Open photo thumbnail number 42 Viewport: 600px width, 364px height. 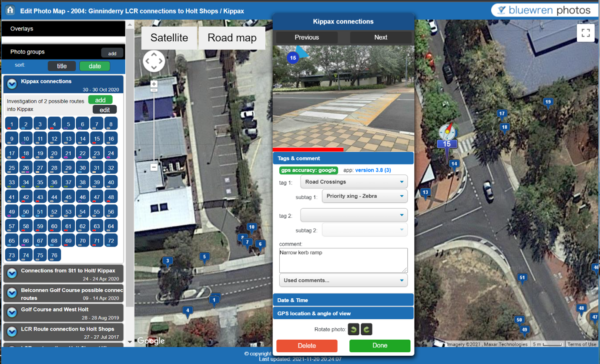26,198
